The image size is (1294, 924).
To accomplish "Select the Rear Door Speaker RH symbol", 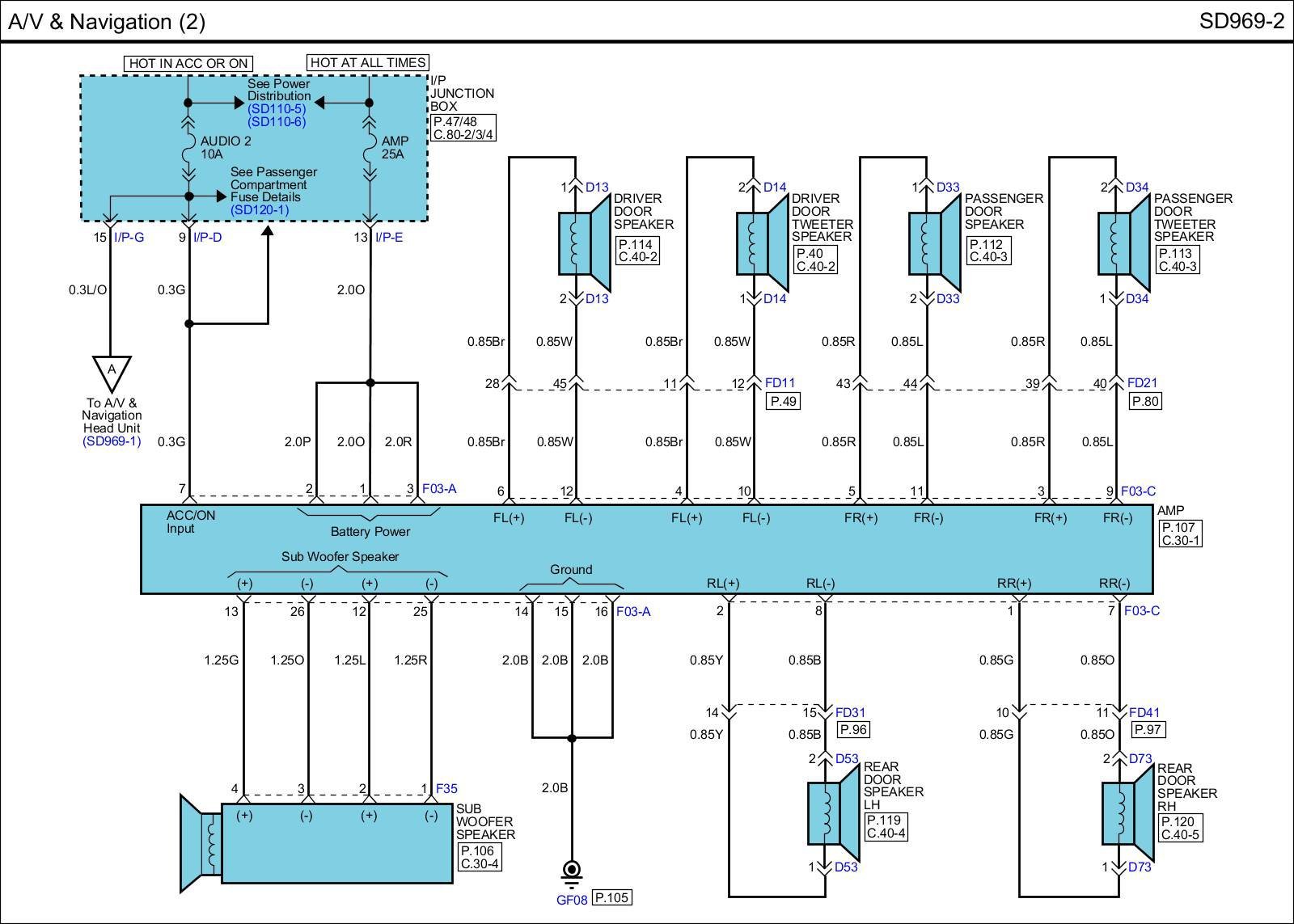I will tap(1128, 812).
